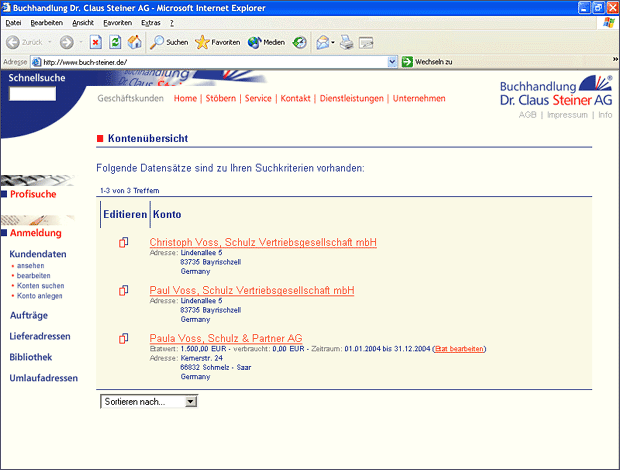This screenshot has width=620, height=470.
Task: Click the Etat bearbeiten link
Action: pyautogui.click(x=459, y=349)
